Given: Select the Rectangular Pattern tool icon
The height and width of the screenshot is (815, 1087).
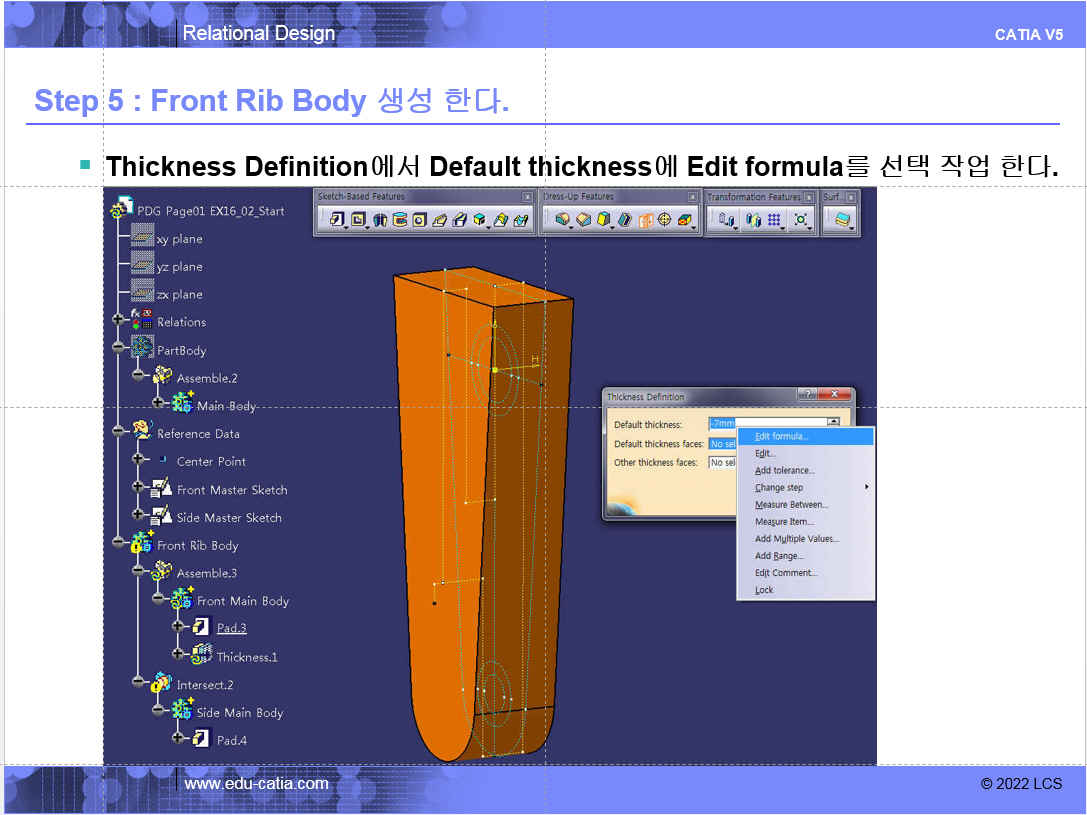Looking at the screenshot, I should point(773,220).
